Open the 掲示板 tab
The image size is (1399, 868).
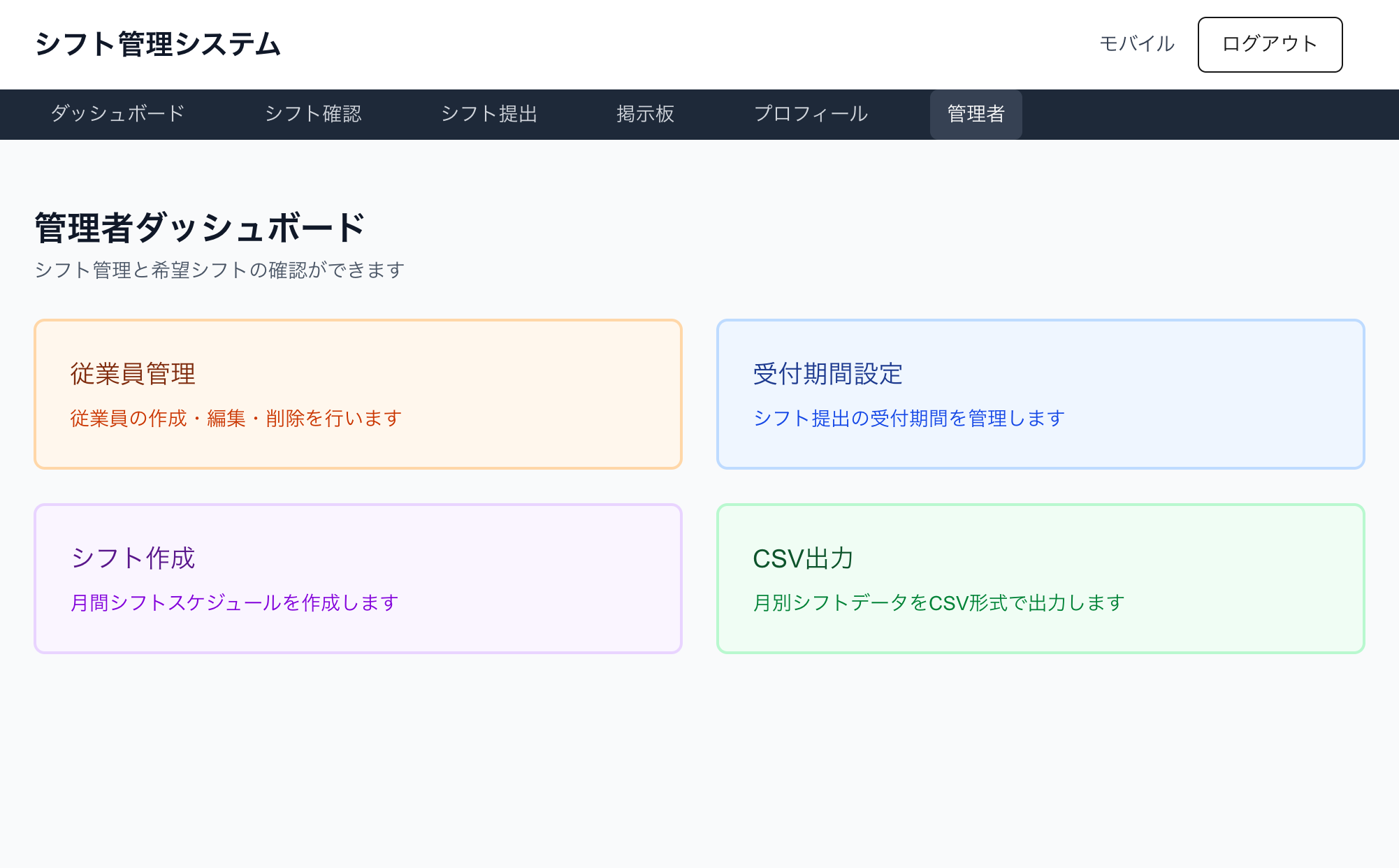(645, 114)
